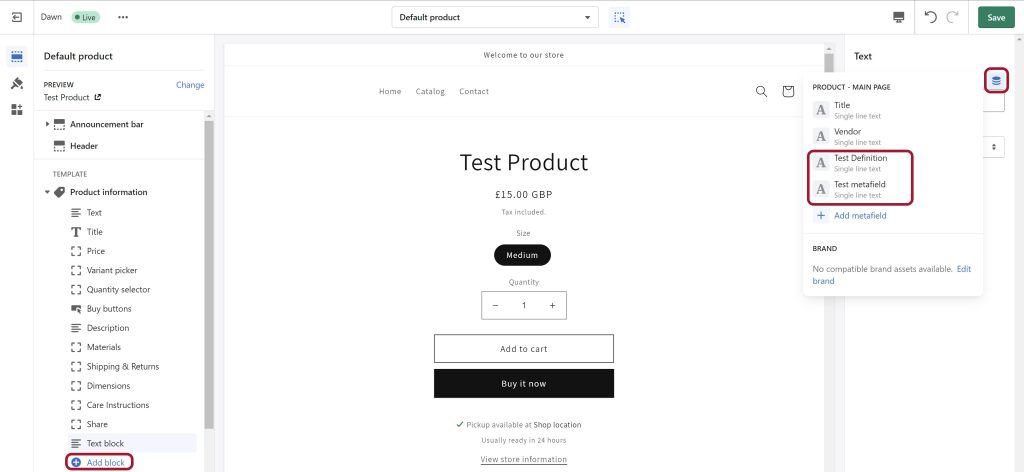Click the dynamic source database icon

click(x=996, y=81)
